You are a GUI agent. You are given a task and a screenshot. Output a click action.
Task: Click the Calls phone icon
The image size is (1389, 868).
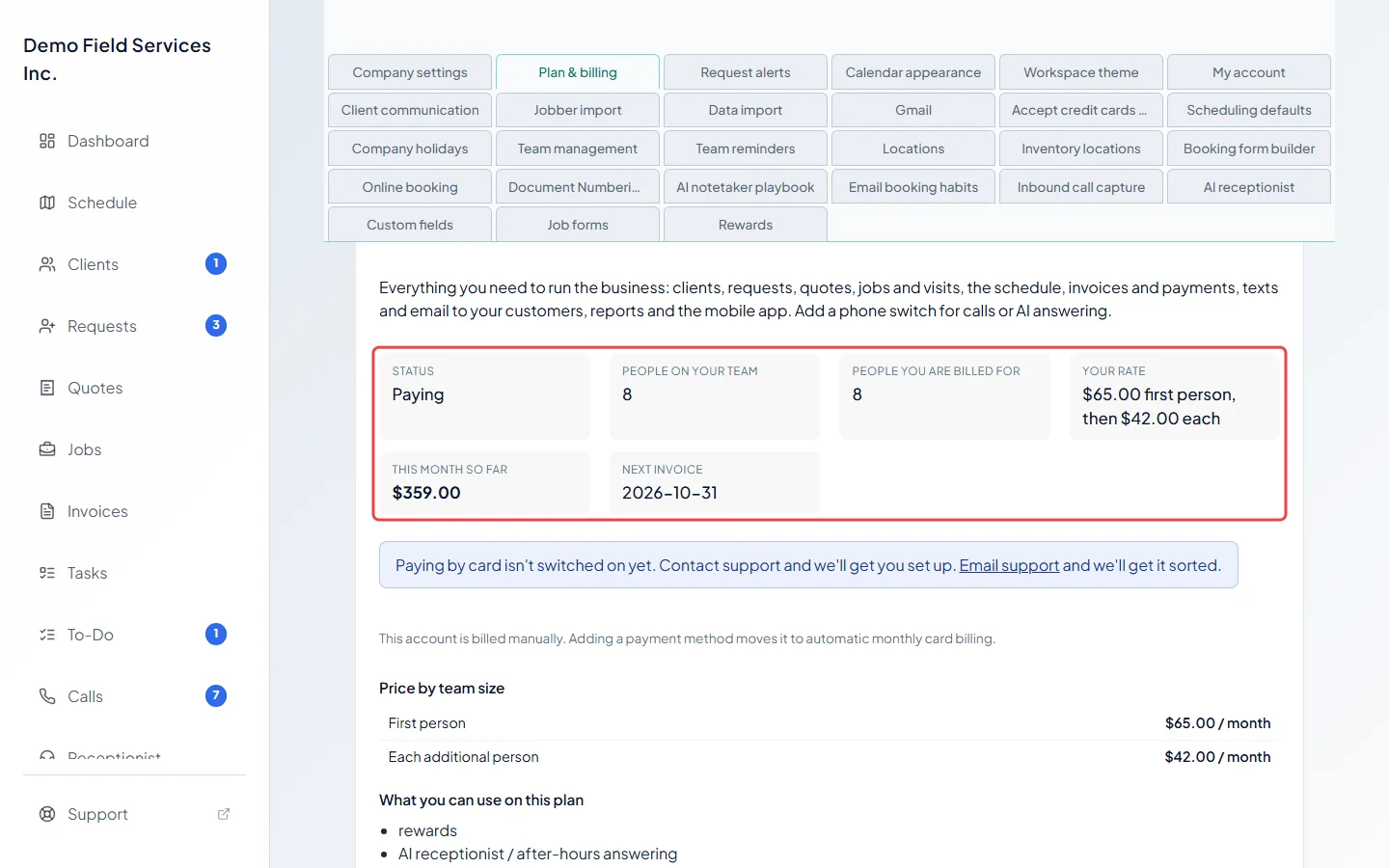click(47, 696)
